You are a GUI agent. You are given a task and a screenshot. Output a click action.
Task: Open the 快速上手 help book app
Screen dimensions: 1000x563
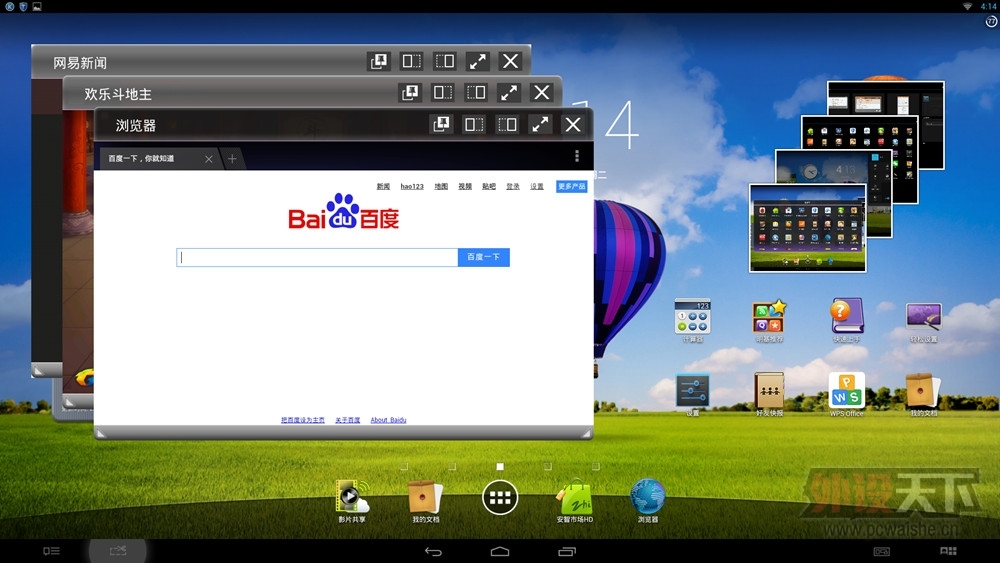tap(847, 321)
